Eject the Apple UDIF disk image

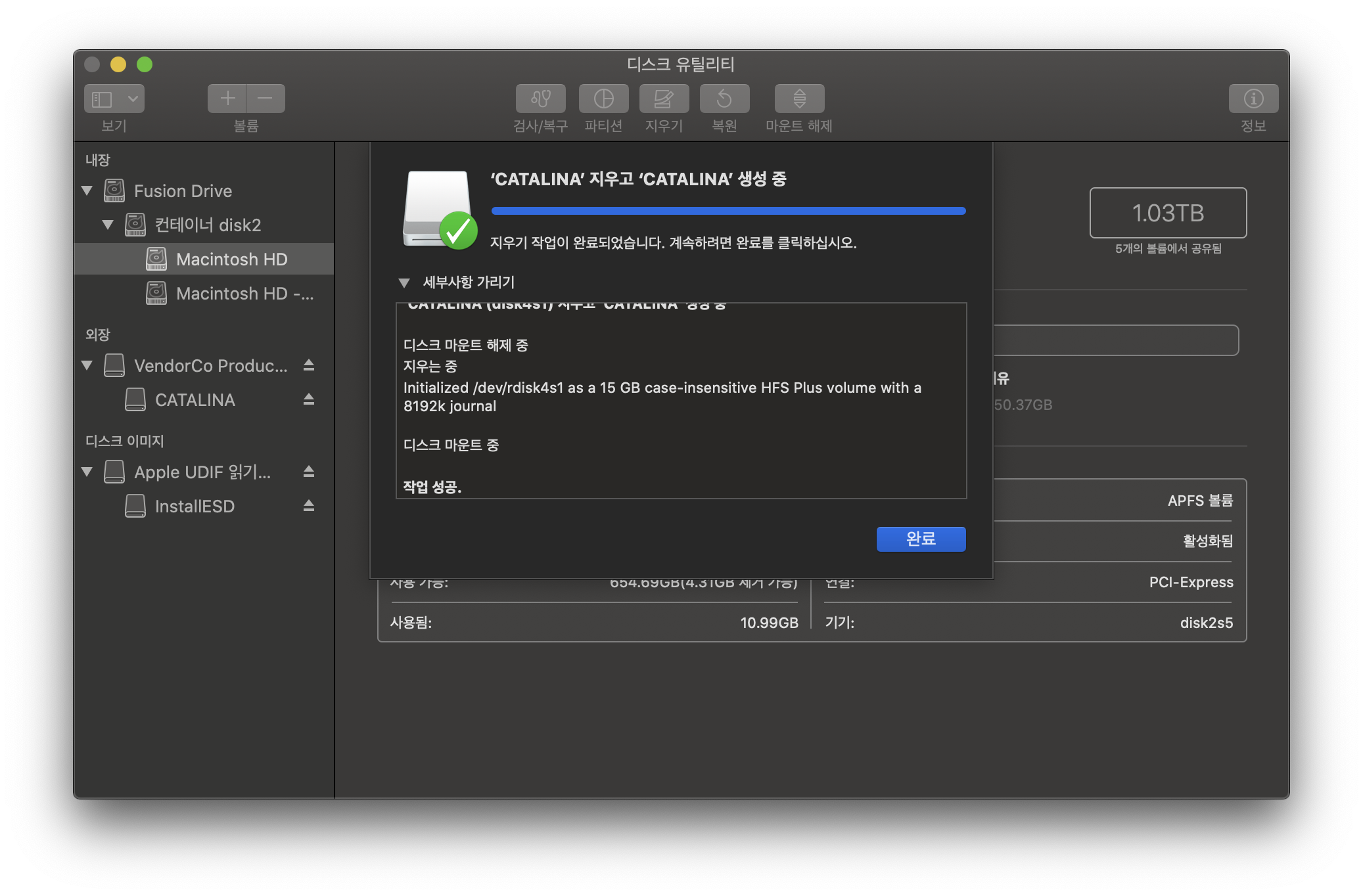(x=309, y=472)
